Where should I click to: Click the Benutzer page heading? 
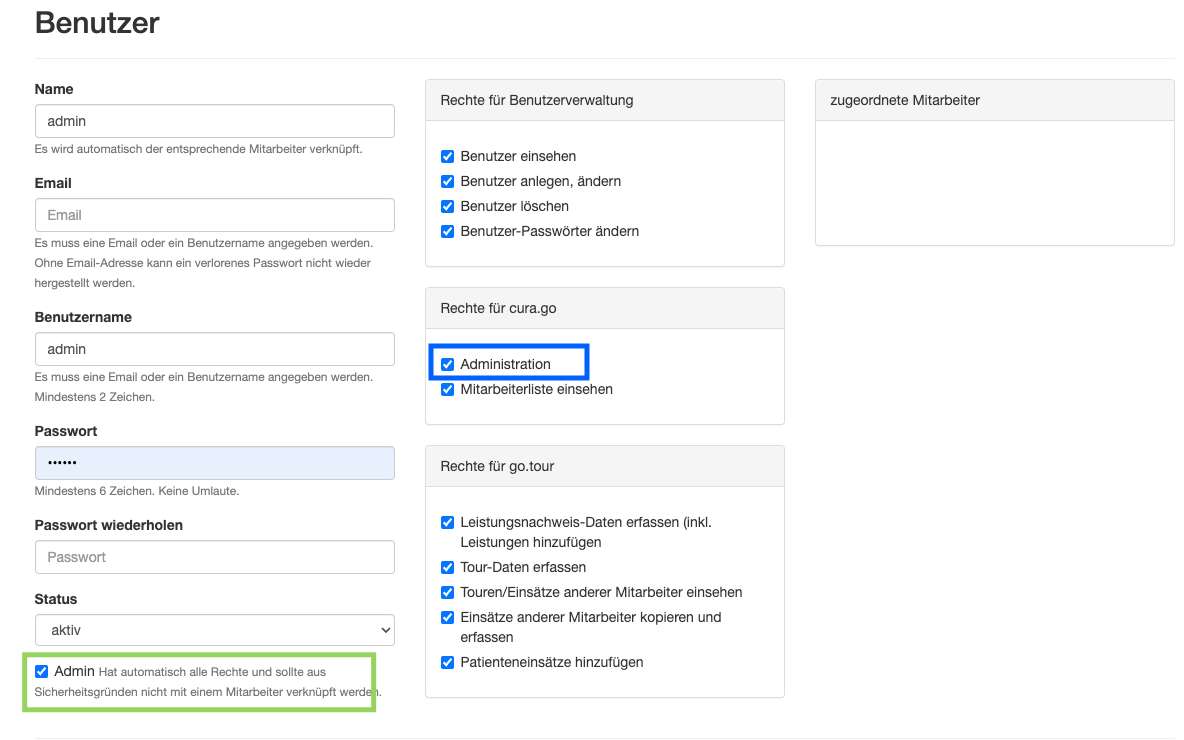[97, 23]
